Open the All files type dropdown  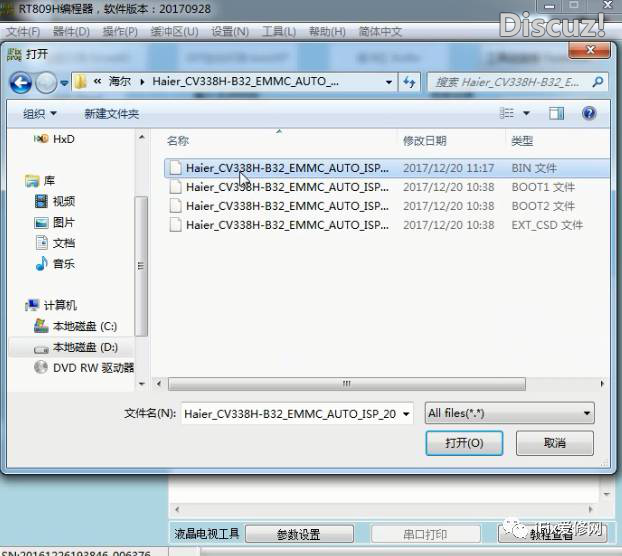click(x=509, y=413)
